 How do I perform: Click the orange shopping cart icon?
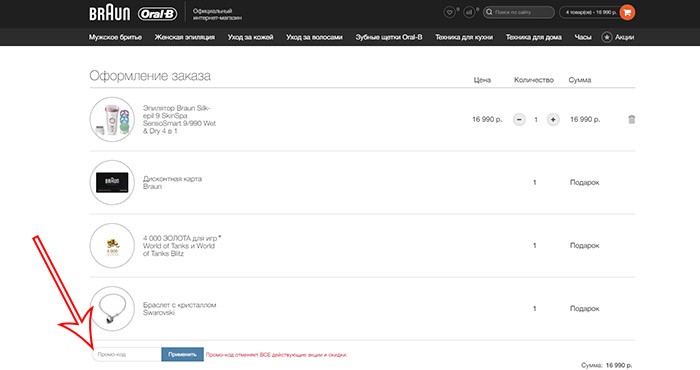(x=627, y=12)
